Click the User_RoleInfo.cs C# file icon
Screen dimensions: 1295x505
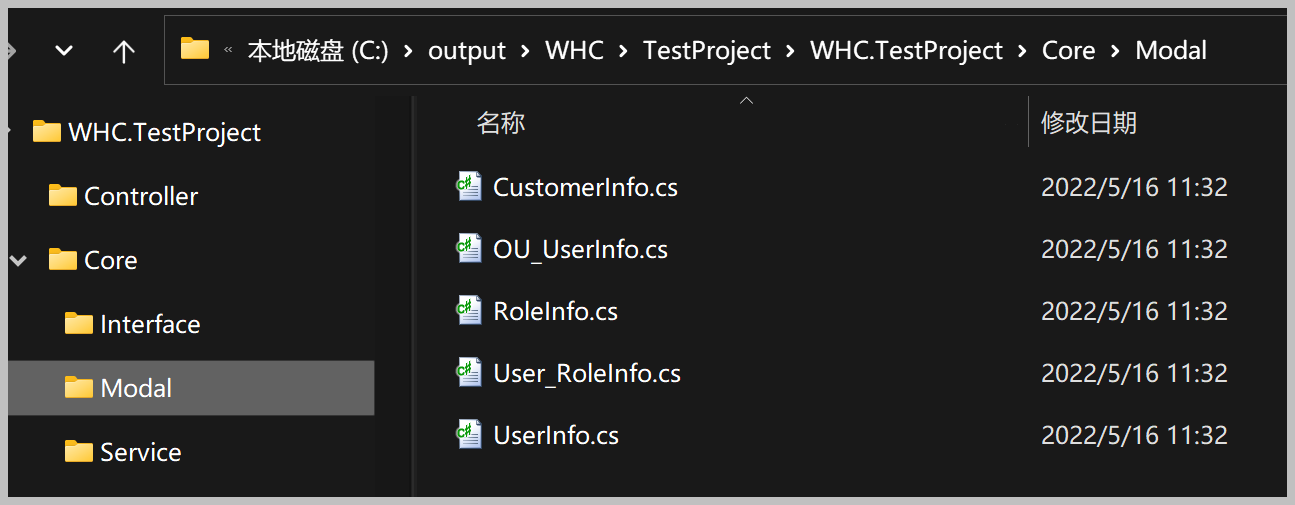click(x=469, y=373)
